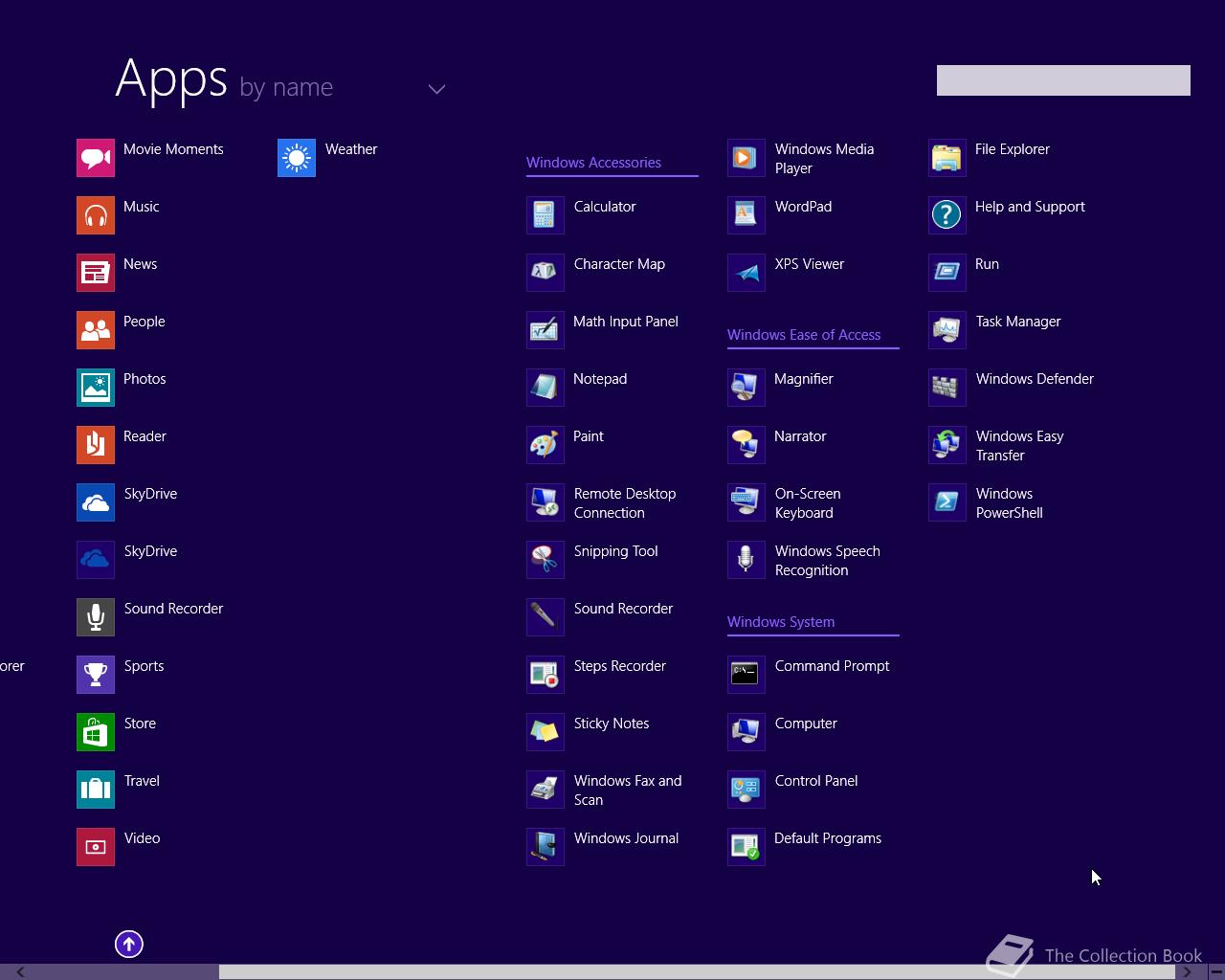Open the News app tile
1225x980 pixels.
[96, 273]
